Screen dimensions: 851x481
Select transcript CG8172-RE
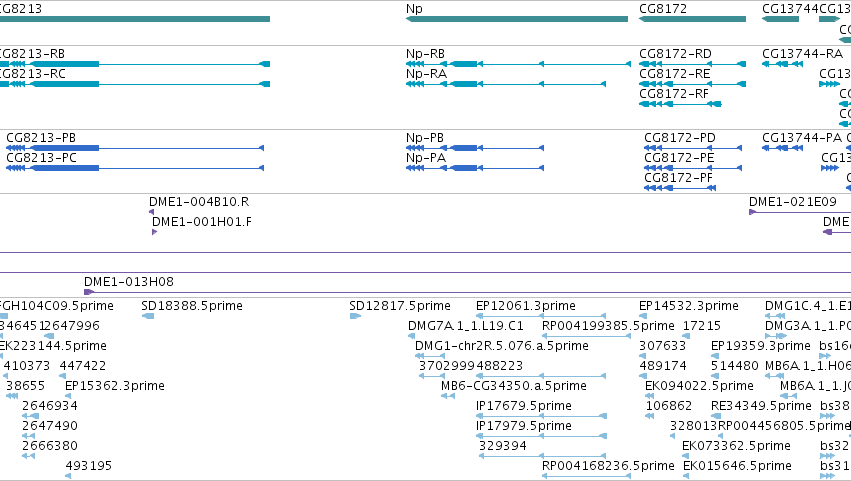click(x=692, y=84)
